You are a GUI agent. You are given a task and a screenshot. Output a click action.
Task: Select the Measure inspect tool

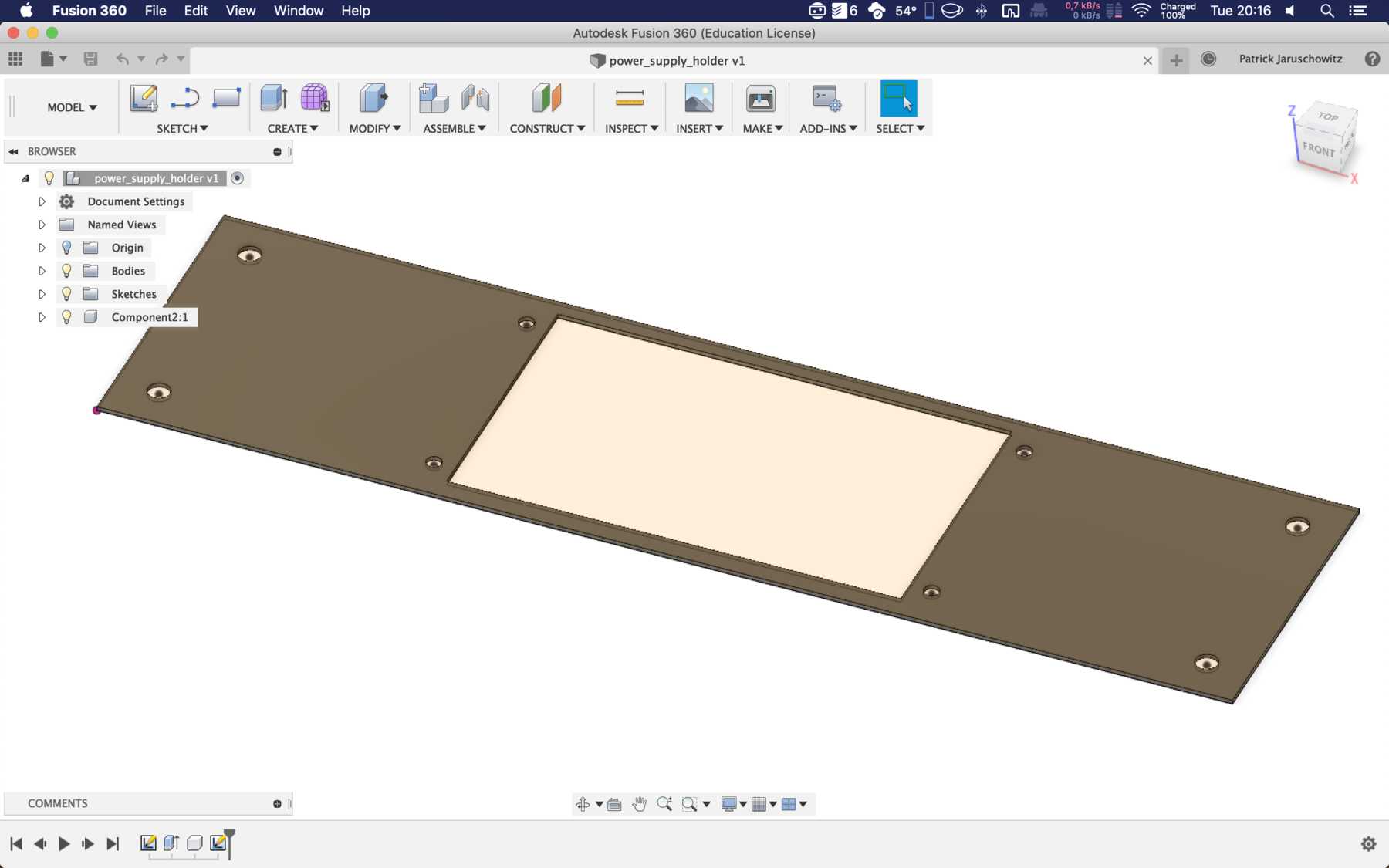click(630, 99)
